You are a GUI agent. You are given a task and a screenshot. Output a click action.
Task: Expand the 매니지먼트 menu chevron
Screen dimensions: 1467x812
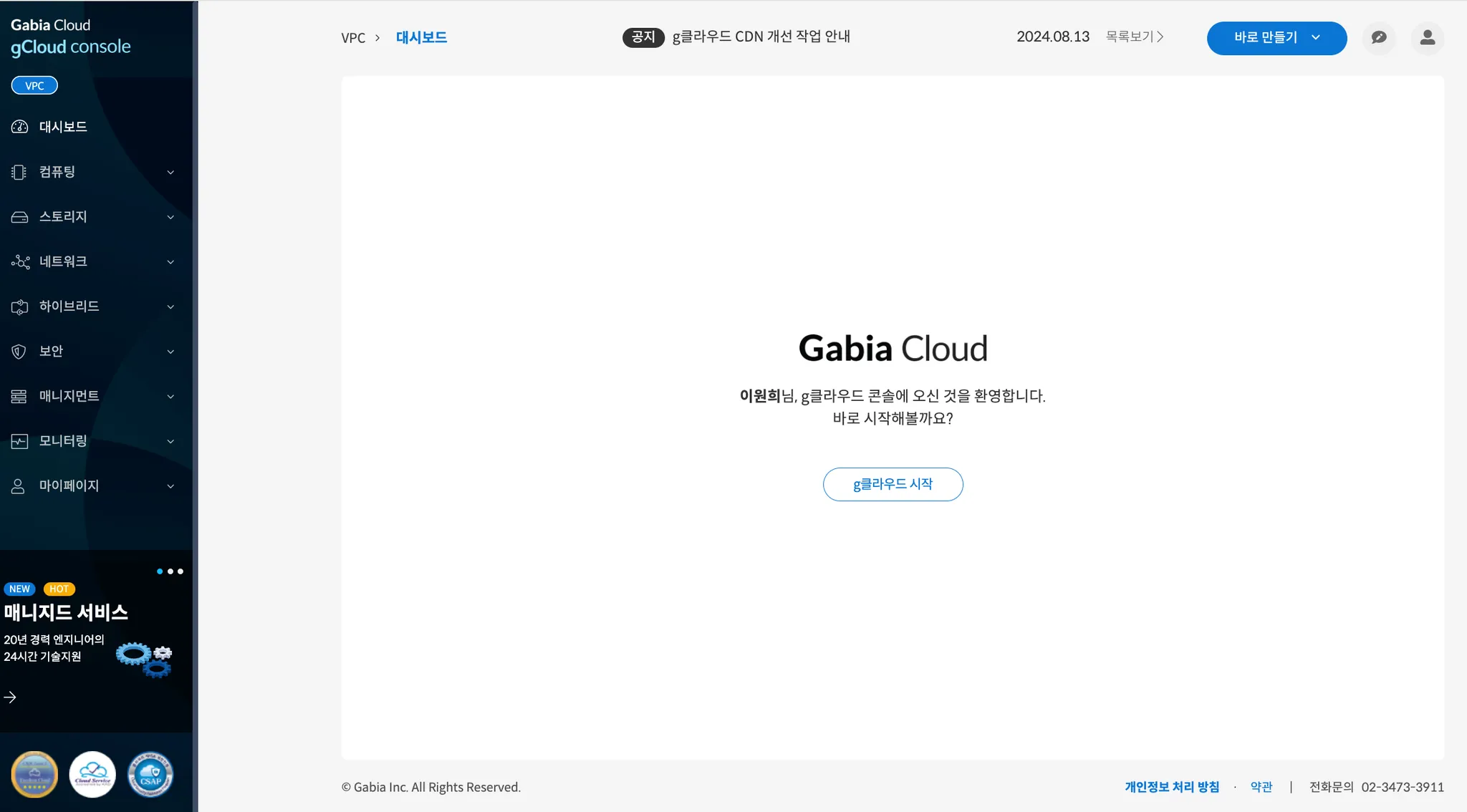pyautogui.click(x=170, y=397)
